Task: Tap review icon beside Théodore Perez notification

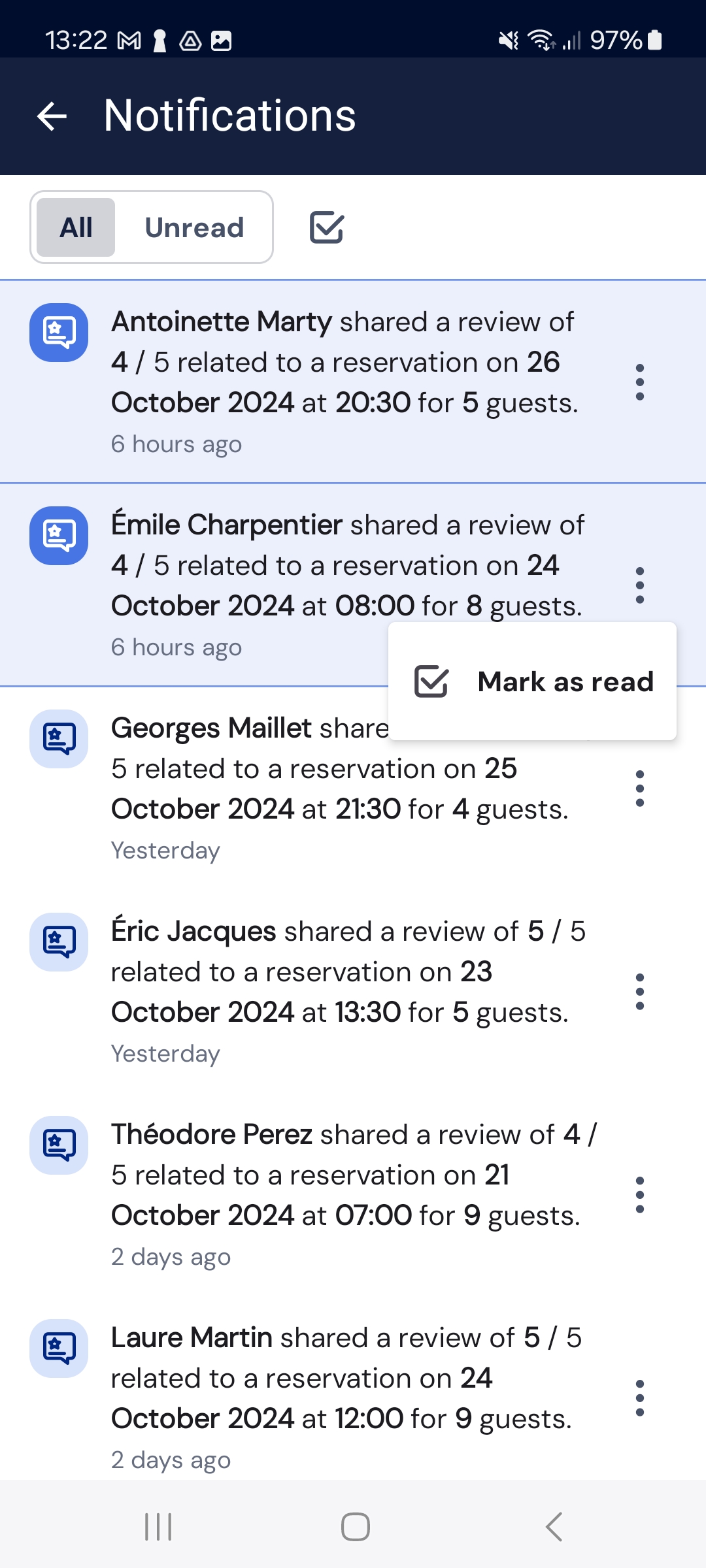Action: (x=59, y=1145)
